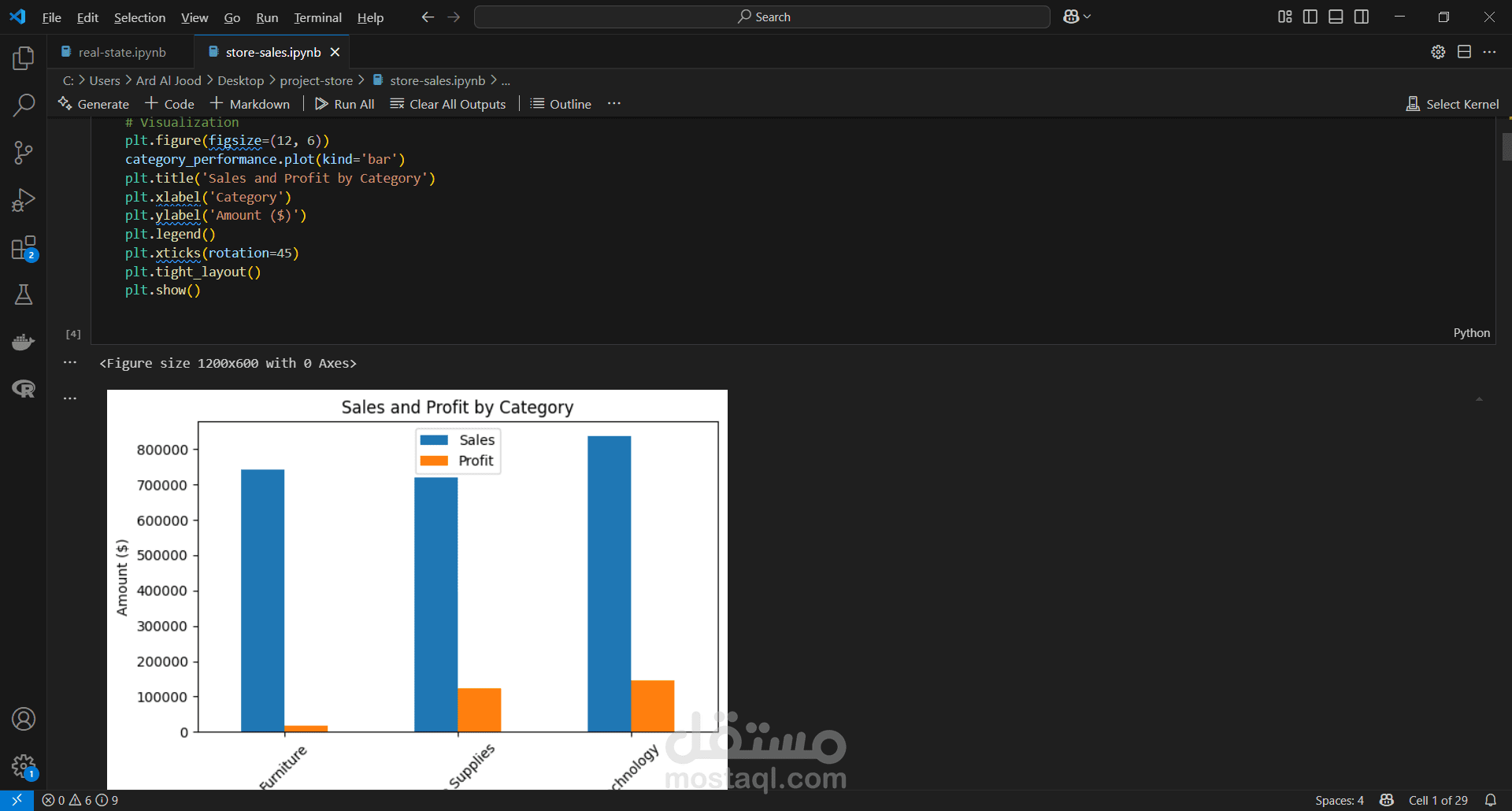1512x811 pixels.
Task: Open errors and warnings in status bar
Action: point(80,800)
